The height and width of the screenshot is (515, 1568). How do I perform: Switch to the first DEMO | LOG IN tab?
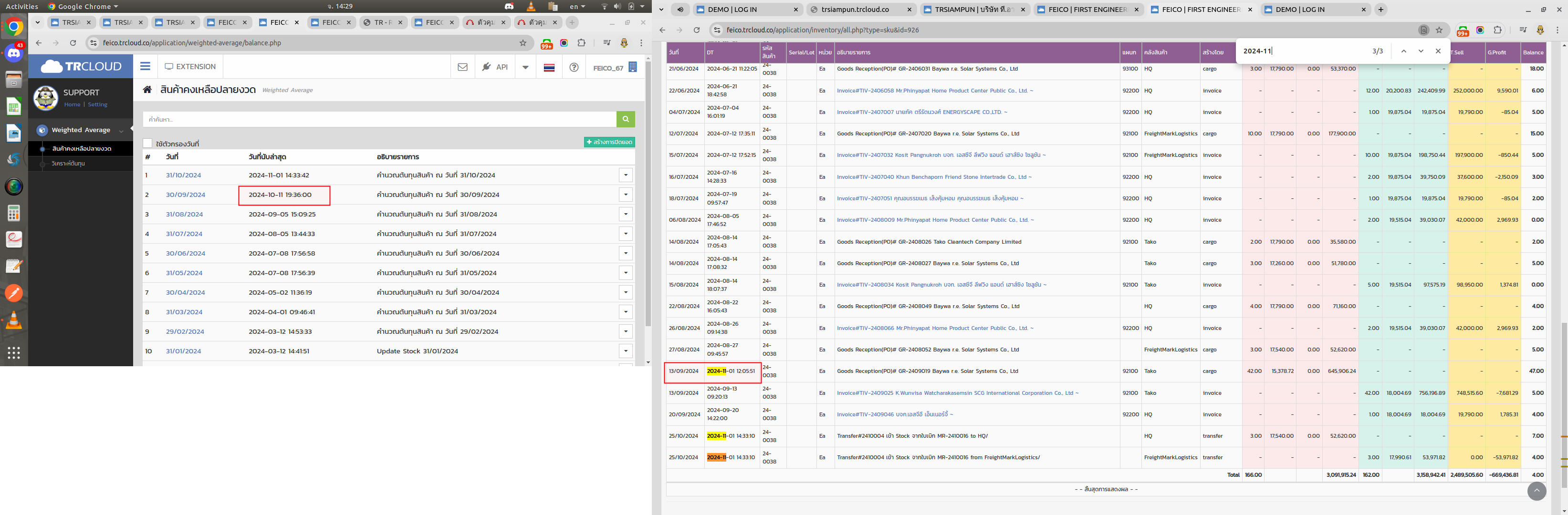coord(748,10)
